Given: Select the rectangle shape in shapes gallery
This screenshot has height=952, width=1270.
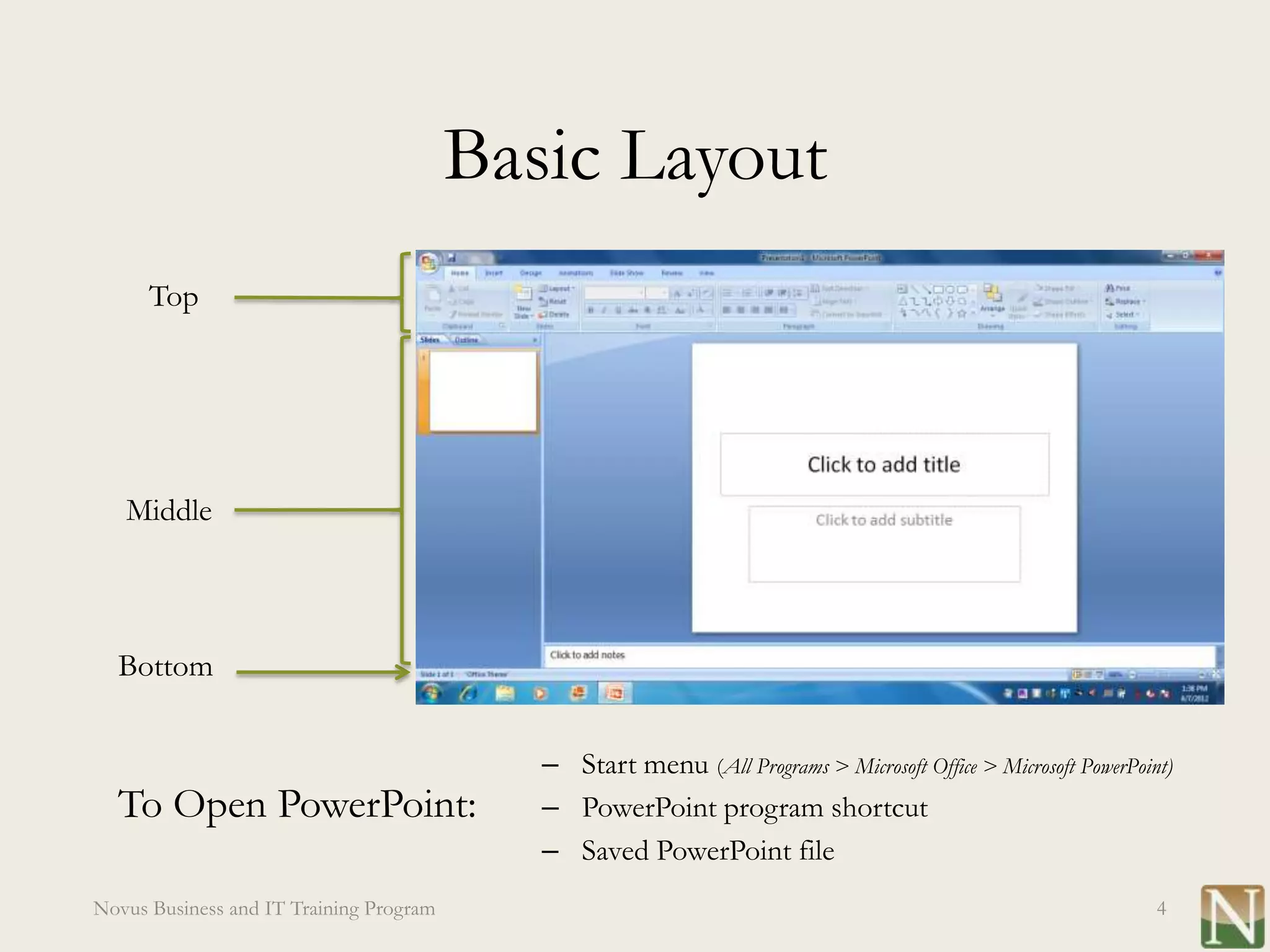Looking at the screenshot, I should click(938, 289).
